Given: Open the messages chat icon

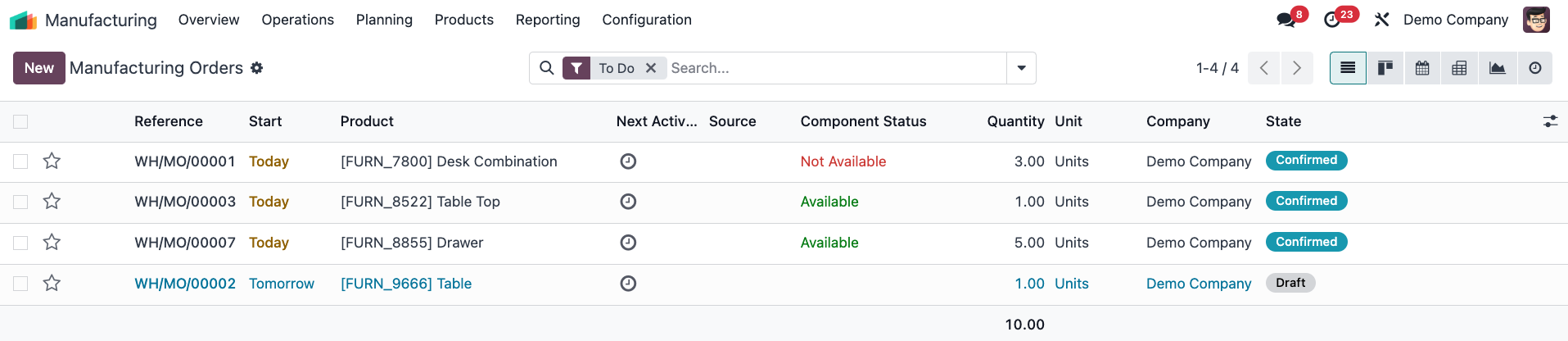Looking at the screenshot, I should (1286, 20).
